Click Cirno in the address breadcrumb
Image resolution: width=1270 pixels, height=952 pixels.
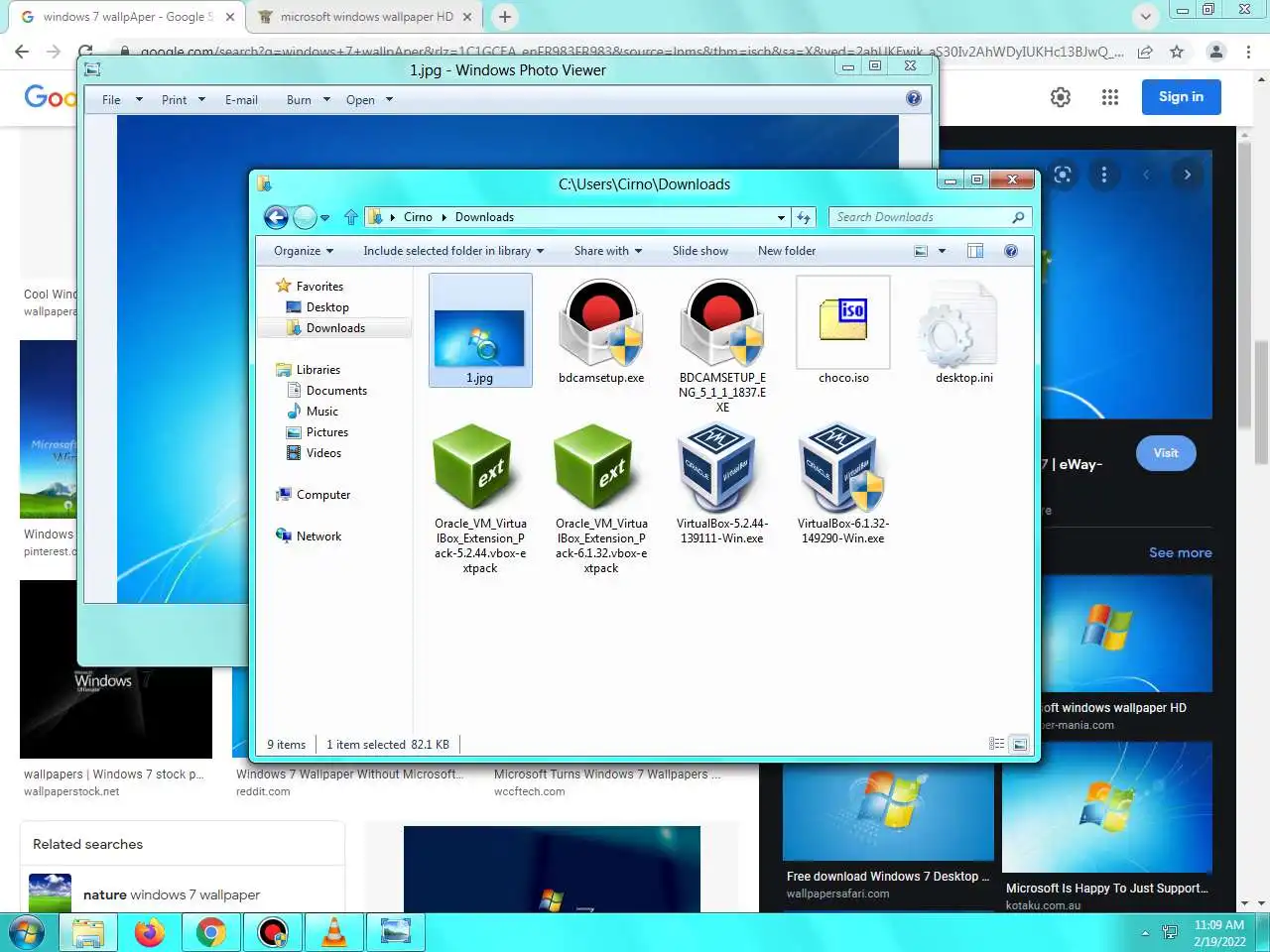pos(418,217)
